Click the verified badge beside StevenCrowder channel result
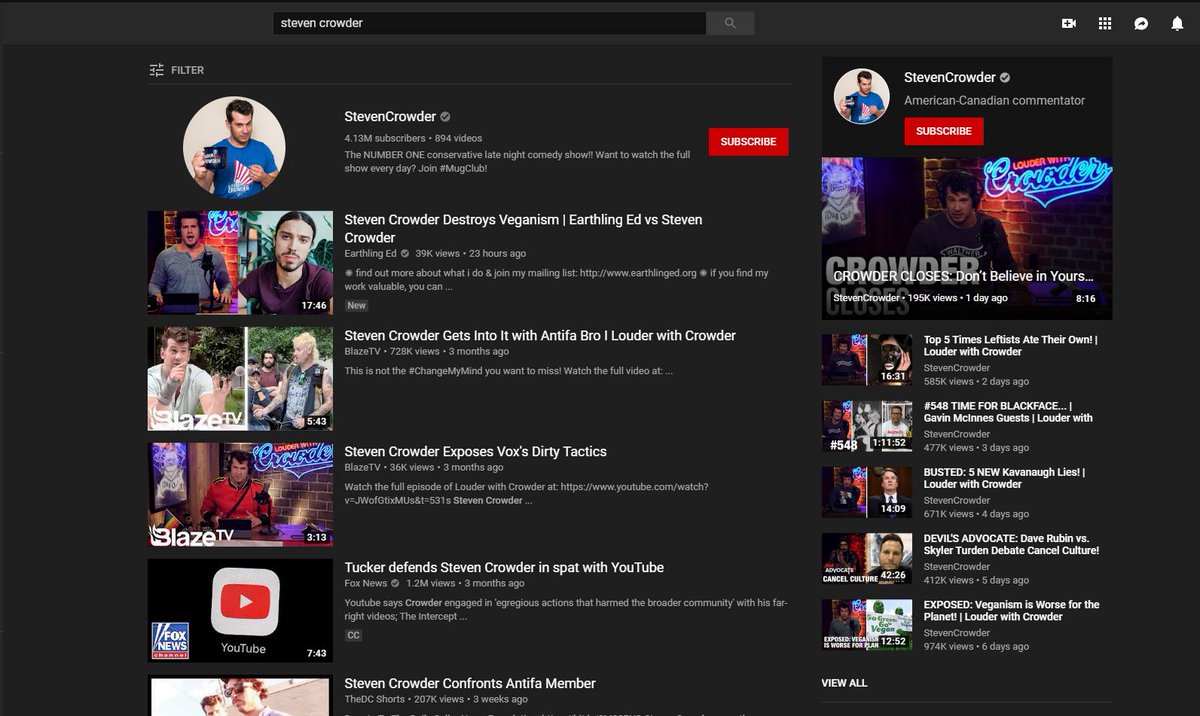The width and height of the screenshot is (1200, 716). coord(445,117)
